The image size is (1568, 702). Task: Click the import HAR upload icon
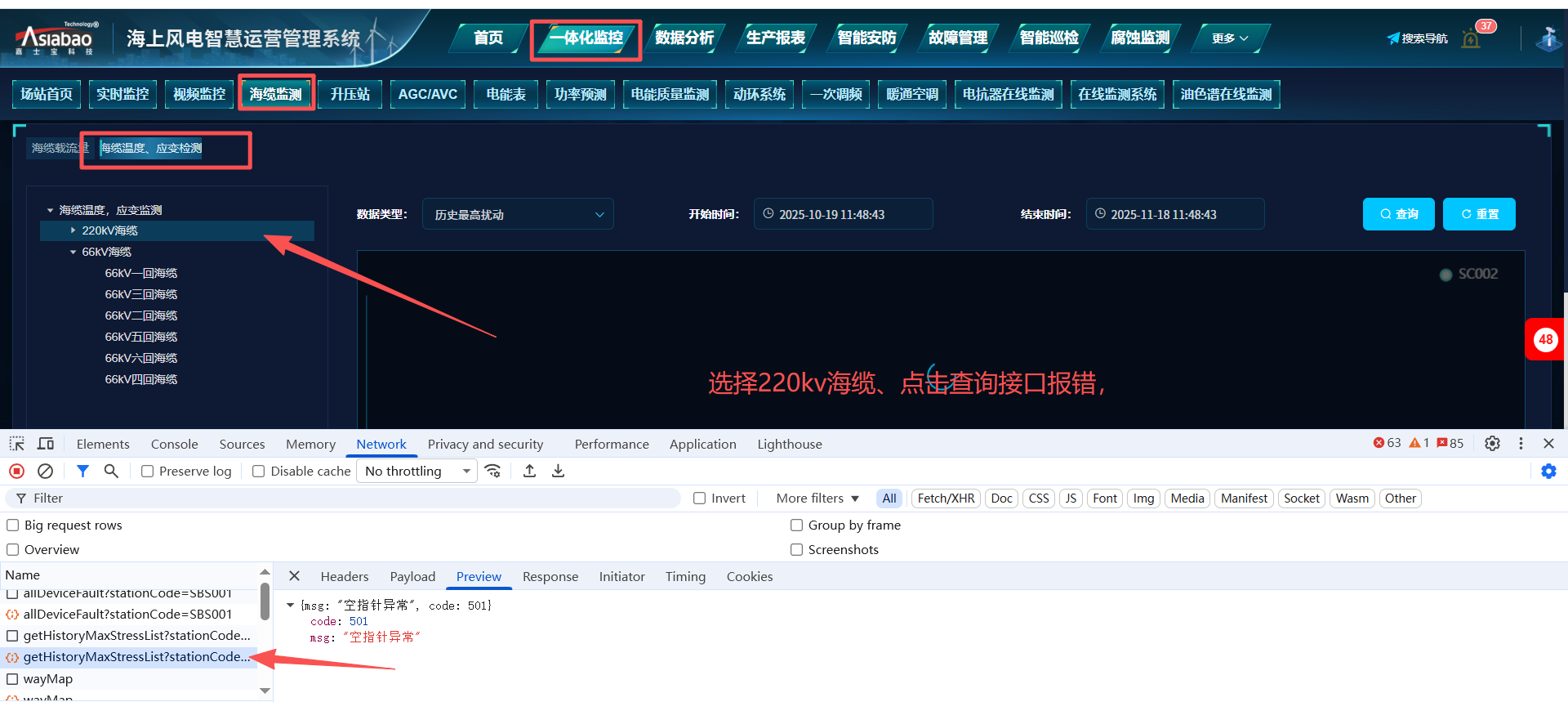point(529,471)
